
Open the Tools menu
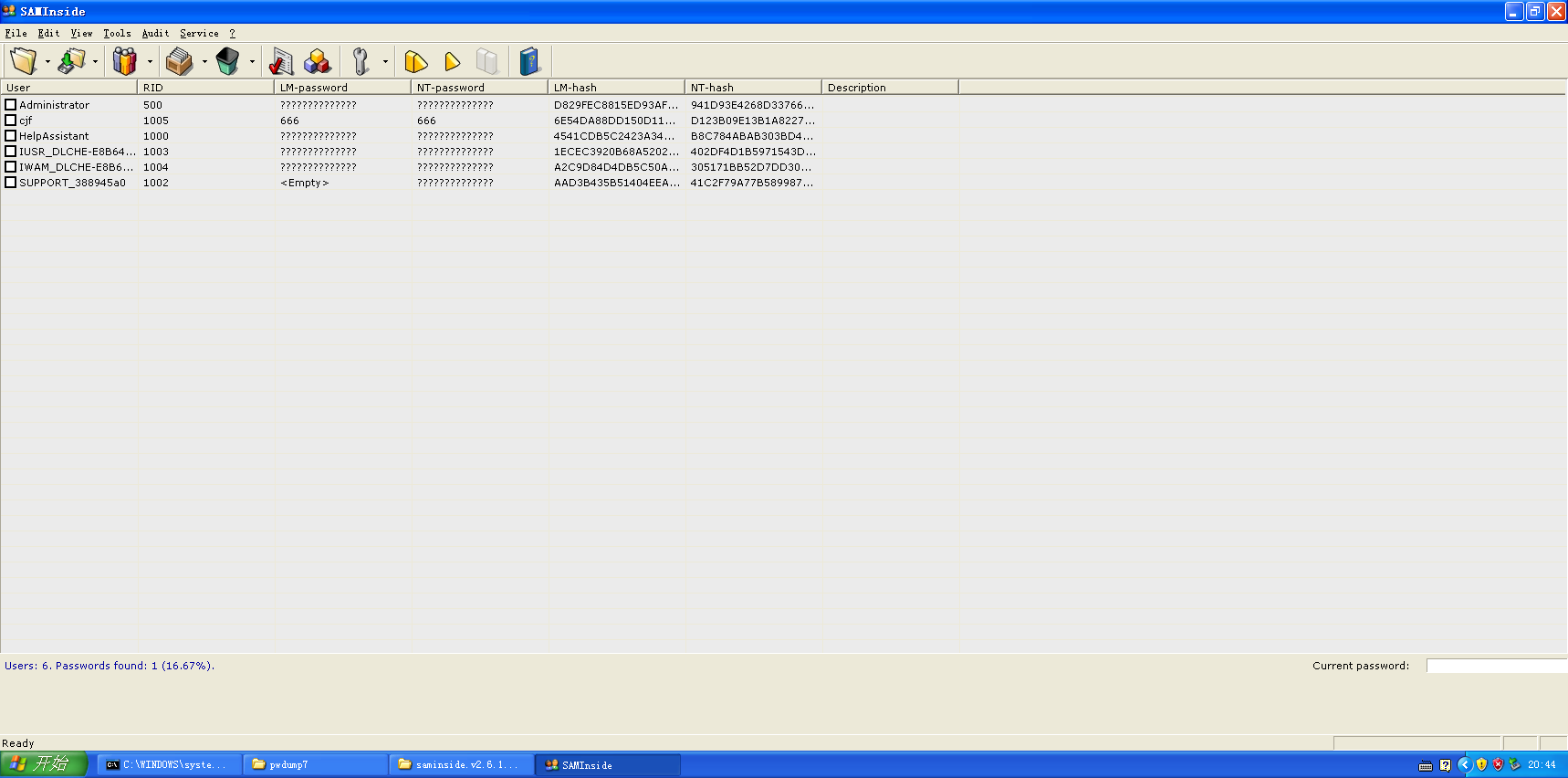[117, 33]
